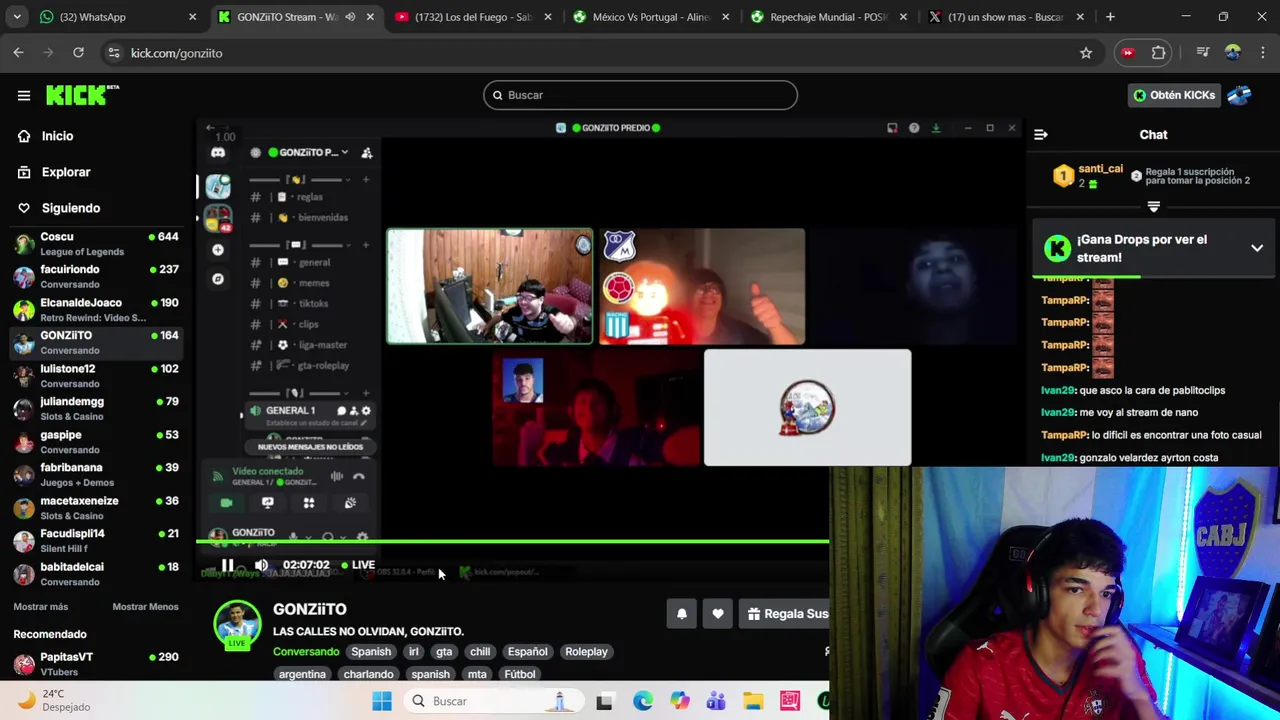This screenshot has height=720, width=1280.
Task: Collapse the chat panel with arrow icon
Action: (1041, 134)
